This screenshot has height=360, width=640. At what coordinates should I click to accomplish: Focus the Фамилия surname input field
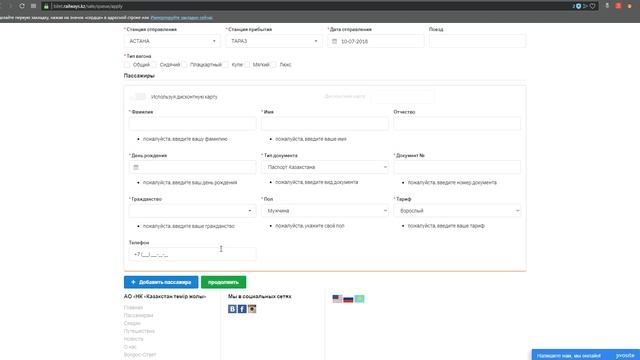tap(193, 124)
